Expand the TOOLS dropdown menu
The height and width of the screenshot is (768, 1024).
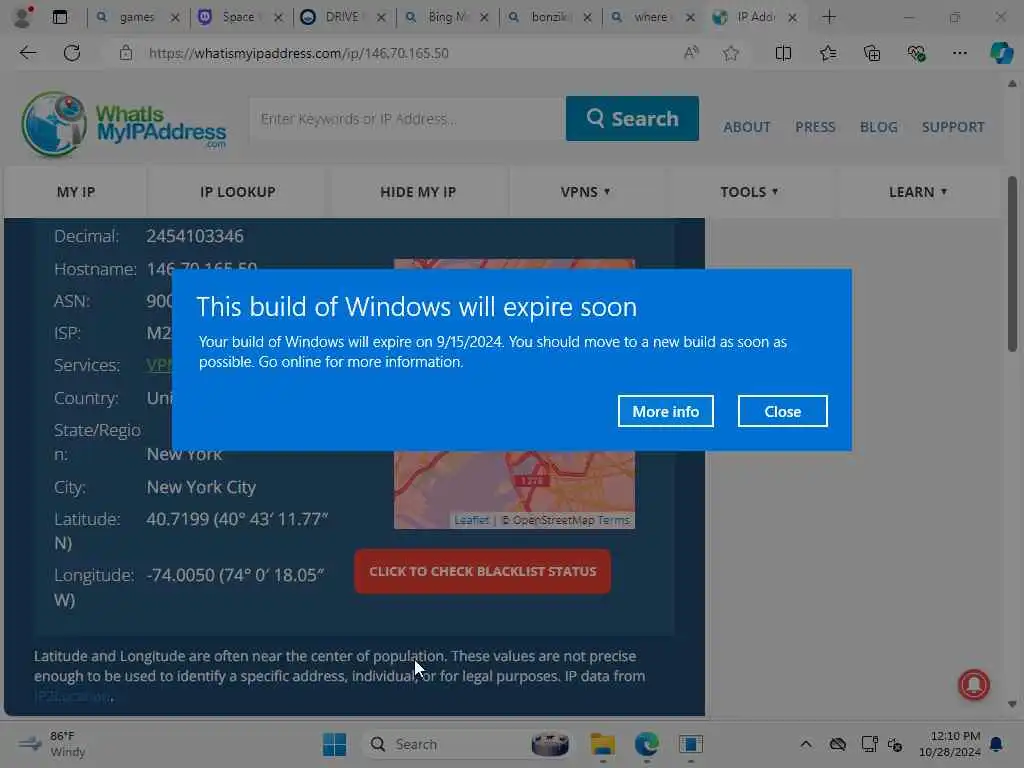[749, 192]
